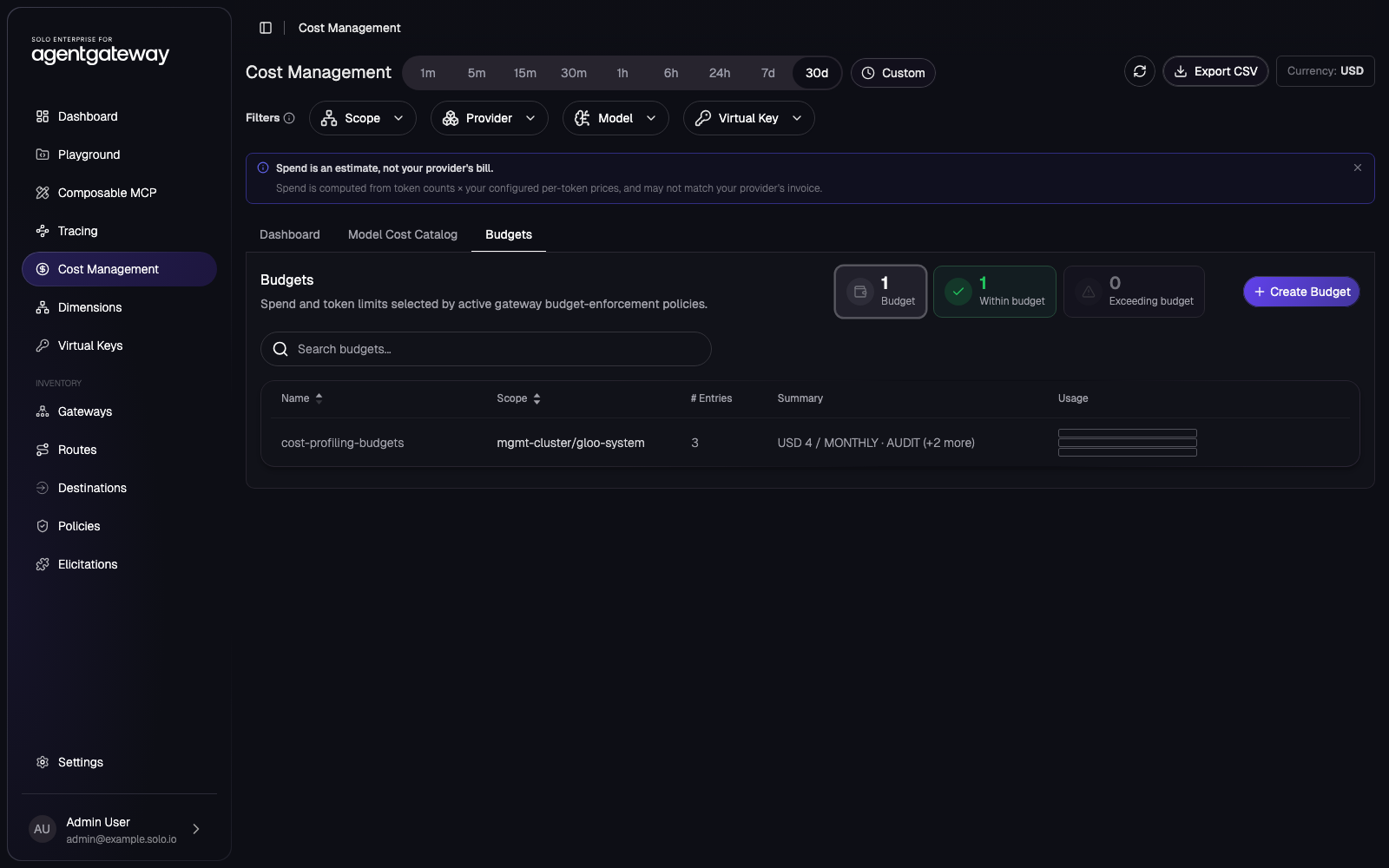This screenshot has height=868, width=1389.
Task: Filter by Within budget status card
Action: (995, 292)
